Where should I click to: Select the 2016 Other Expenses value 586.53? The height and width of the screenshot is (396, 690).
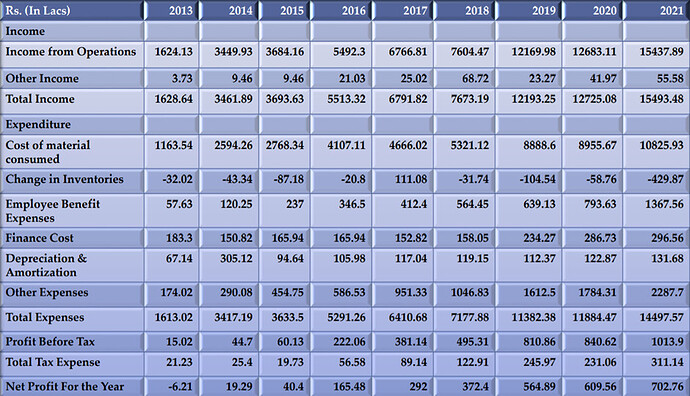[349, 293]
